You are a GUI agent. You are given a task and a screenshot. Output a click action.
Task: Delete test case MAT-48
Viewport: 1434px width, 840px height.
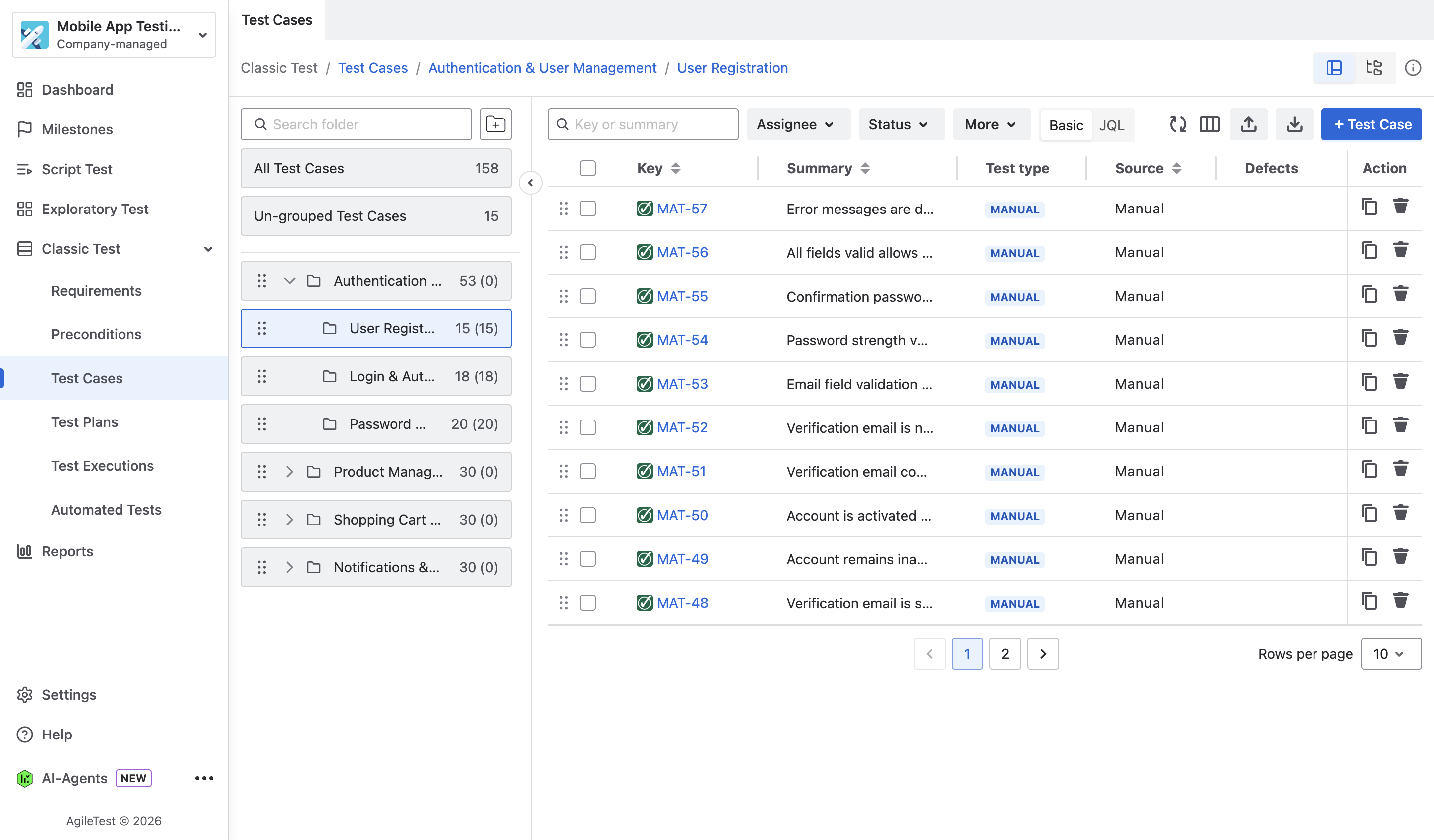(x=1400, y=600)
